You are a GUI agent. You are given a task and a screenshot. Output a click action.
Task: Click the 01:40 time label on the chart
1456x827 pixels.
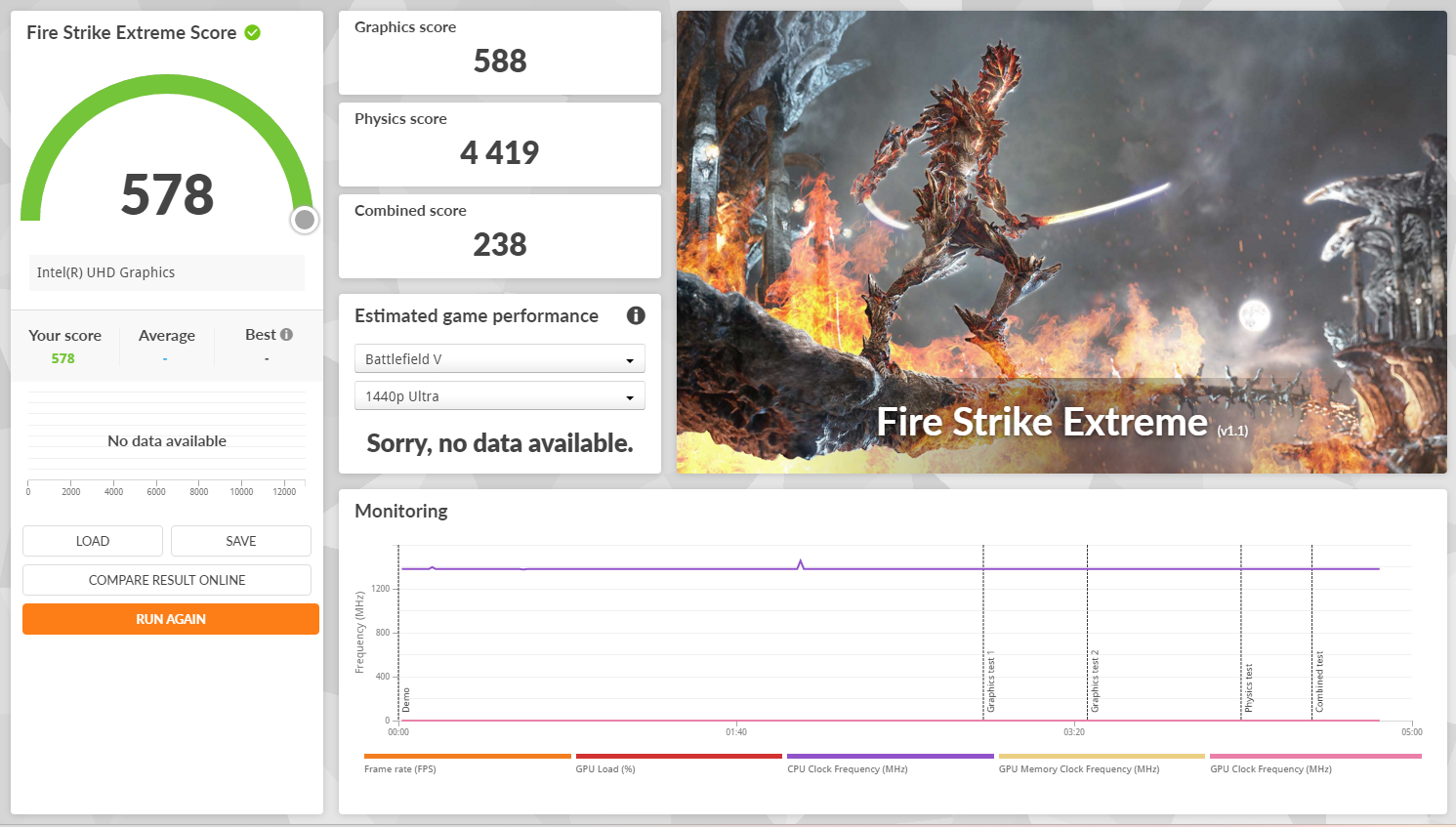point(736,732)
